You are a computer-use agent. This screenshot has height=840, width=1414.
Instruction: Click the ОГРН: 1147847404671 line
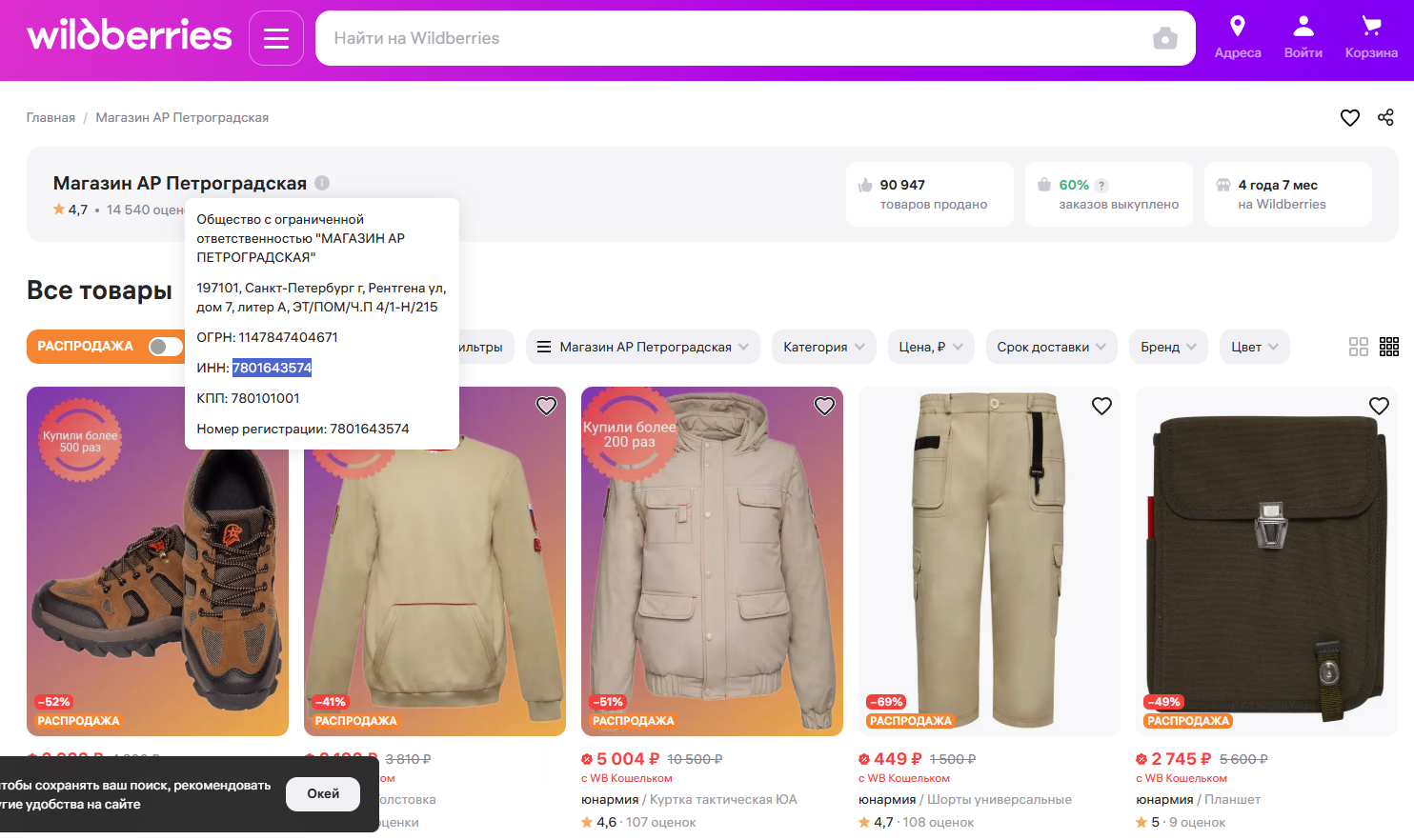[x=267, y=337]
